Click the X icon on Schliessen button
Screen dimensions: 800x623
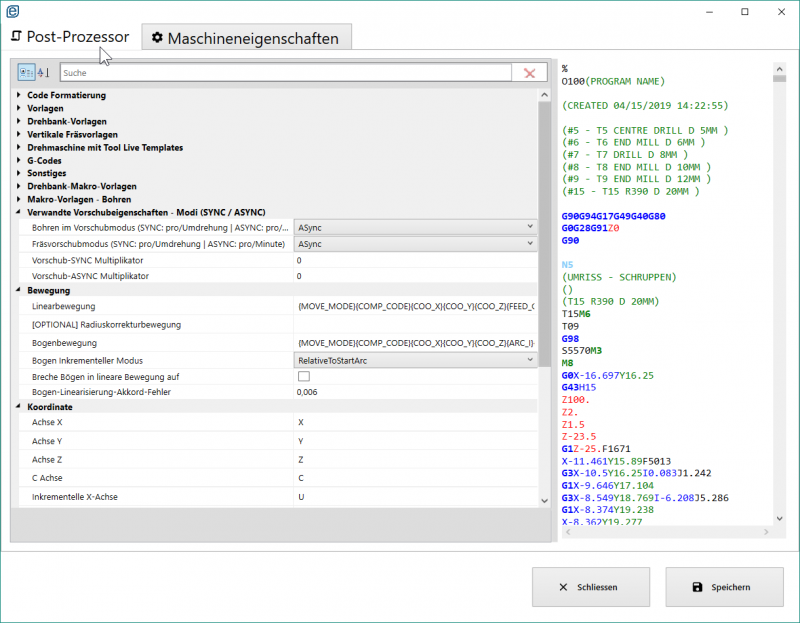pyautogui.click(x=563, y=587)
